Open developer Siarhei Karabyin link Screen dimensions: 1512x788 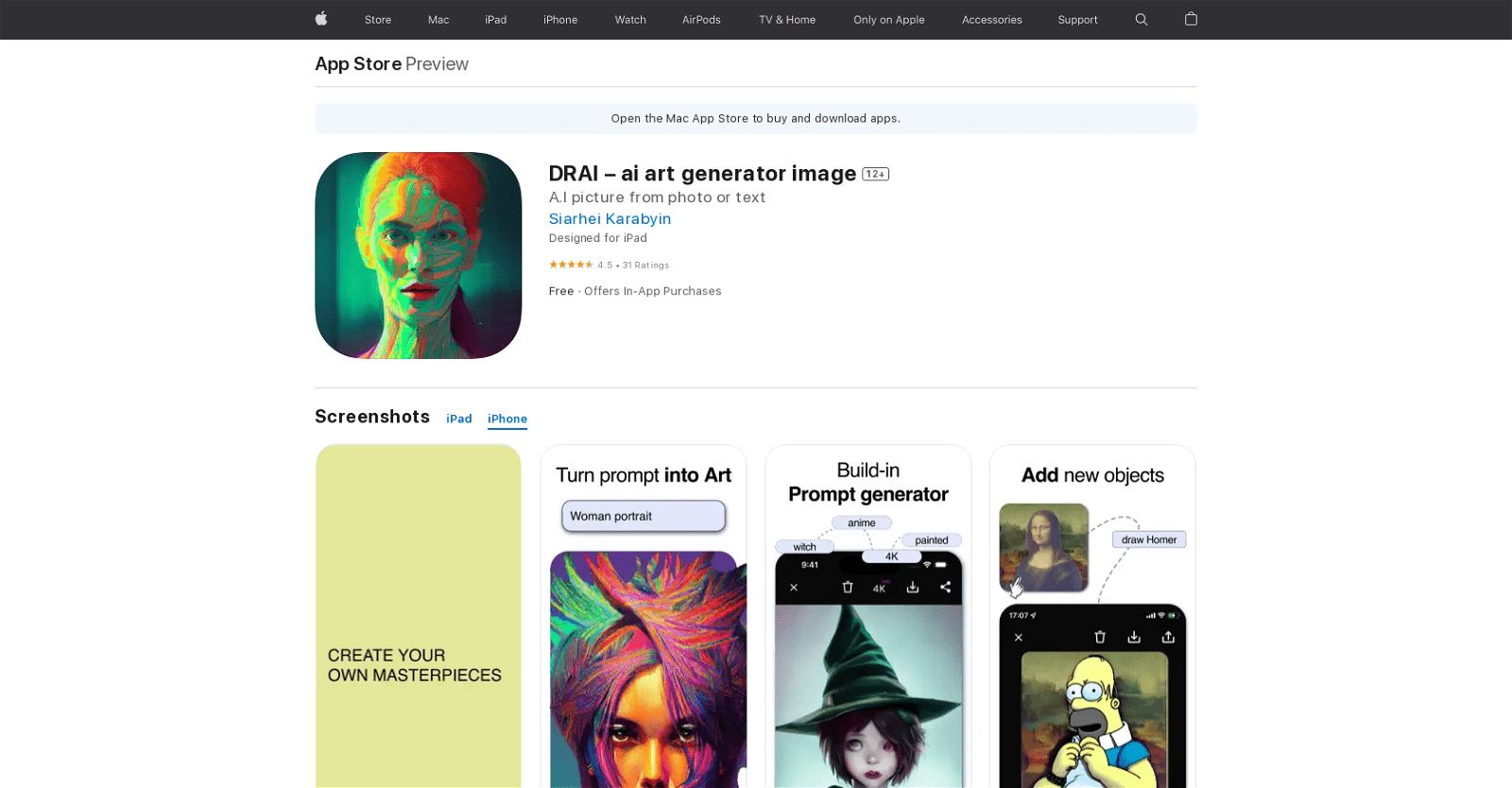(610, 218)
